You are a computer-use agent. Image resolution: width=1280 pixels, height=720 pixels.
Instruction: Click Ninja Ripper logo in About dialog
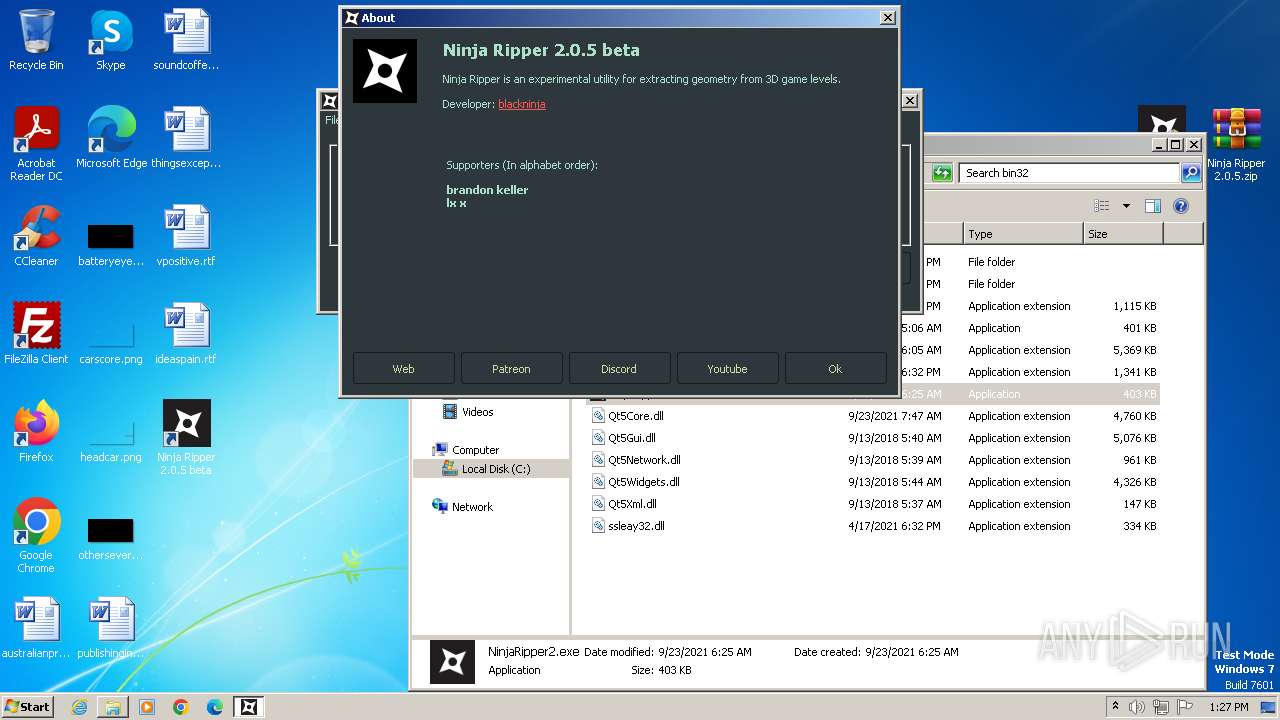click(x=385, y=71)
